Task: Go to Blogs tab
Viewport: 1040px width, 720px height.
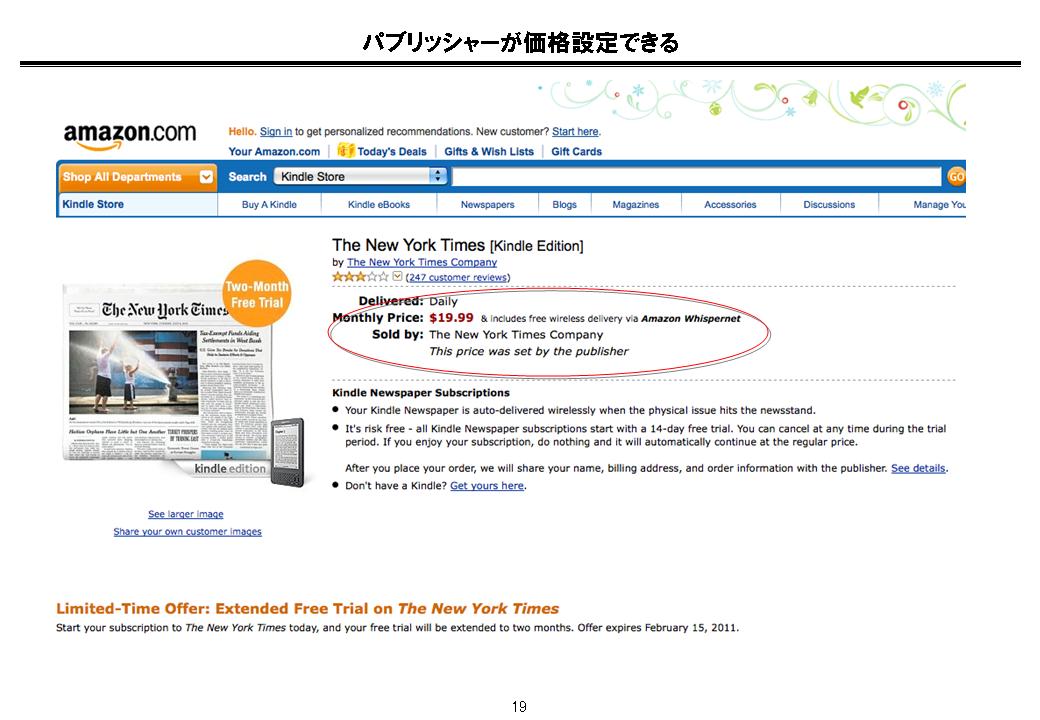Action: pos(564,205)
